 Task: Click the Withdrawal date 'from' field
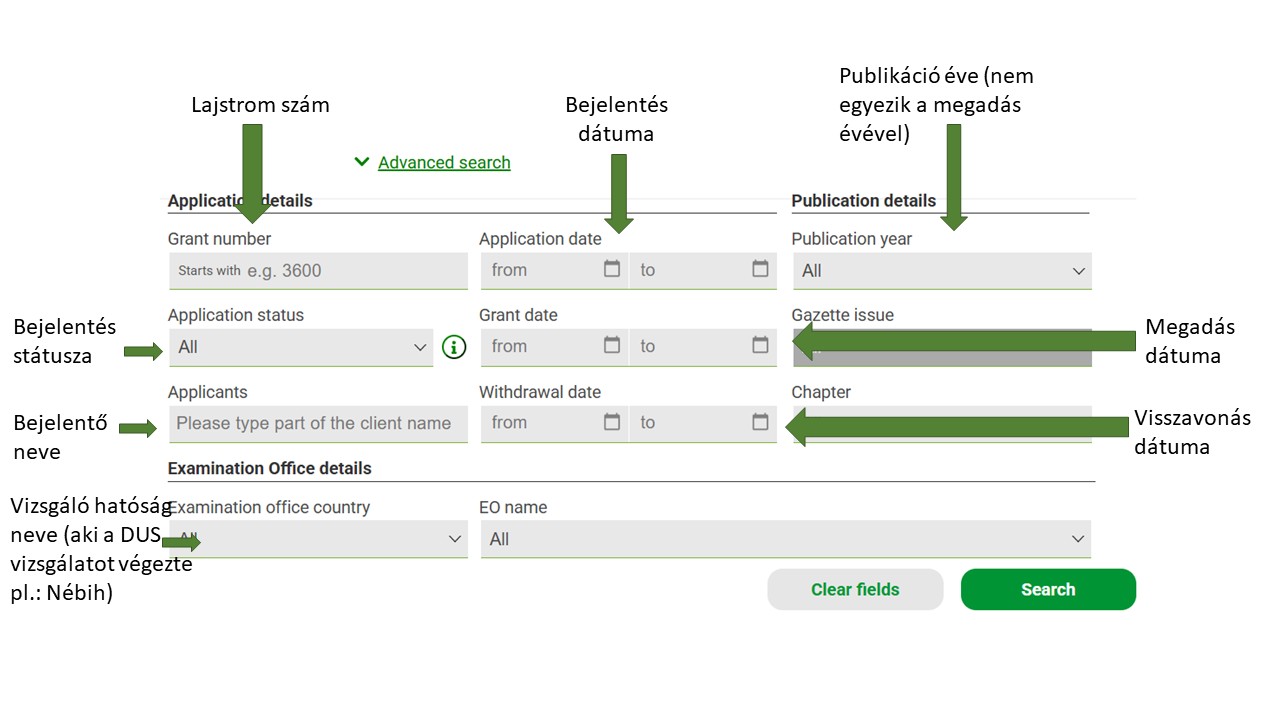(554, 423)
